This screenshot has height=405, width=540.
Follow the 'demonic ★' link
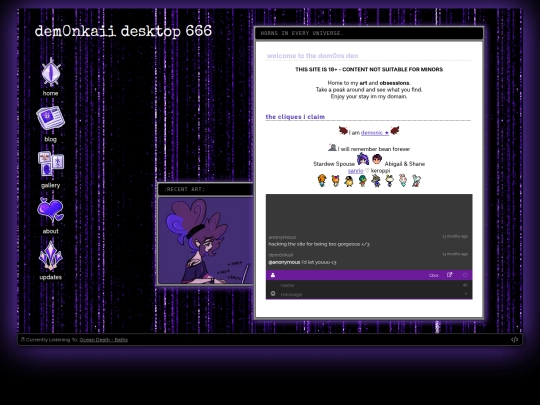tap(375, 133)
